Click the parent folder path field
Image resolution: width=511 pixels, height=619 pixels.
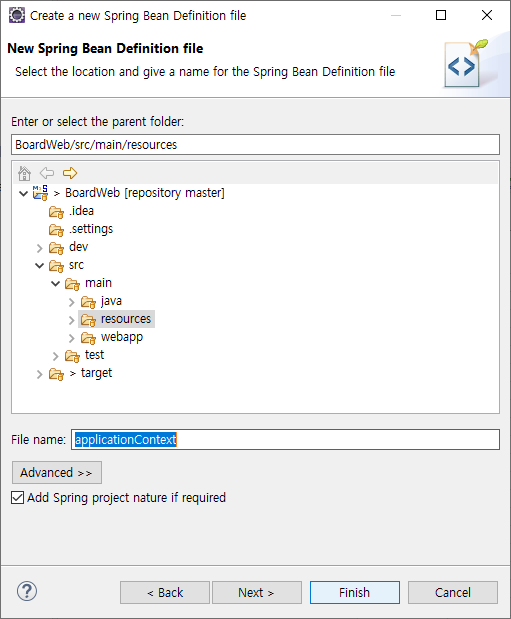pyautogui.click(x=256, y=144)
